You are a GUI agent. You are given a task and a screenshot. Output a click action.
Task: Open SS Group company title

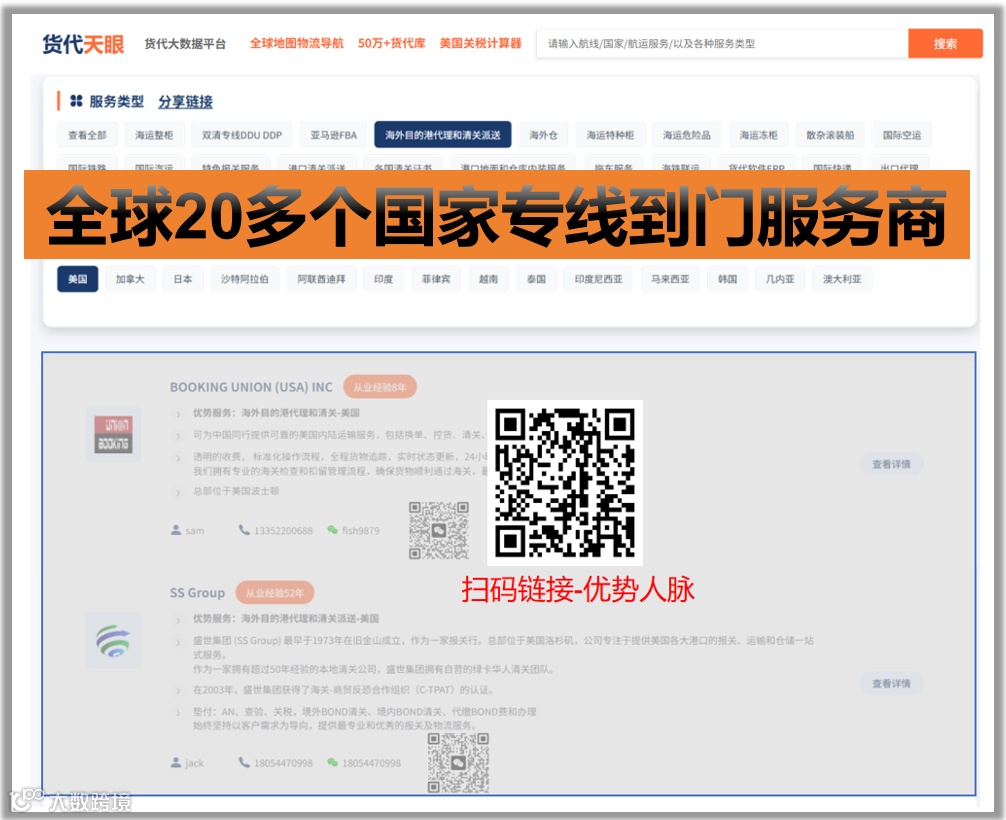tap(198, 593)
